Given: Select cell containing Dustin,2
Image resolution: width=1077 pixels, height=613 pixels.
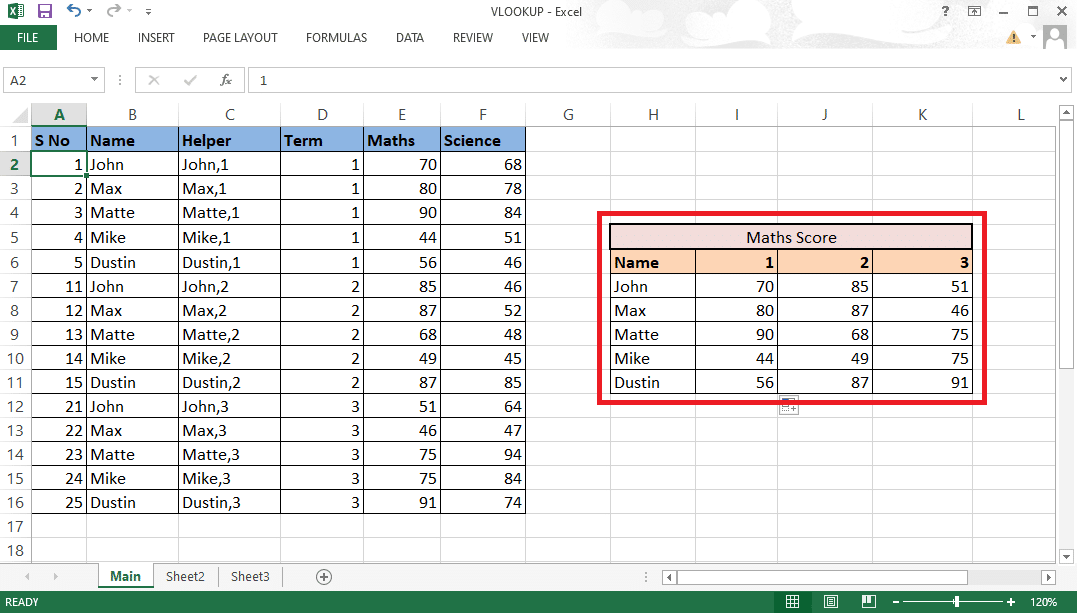Looking at the screenshot, I should (229, 383).
